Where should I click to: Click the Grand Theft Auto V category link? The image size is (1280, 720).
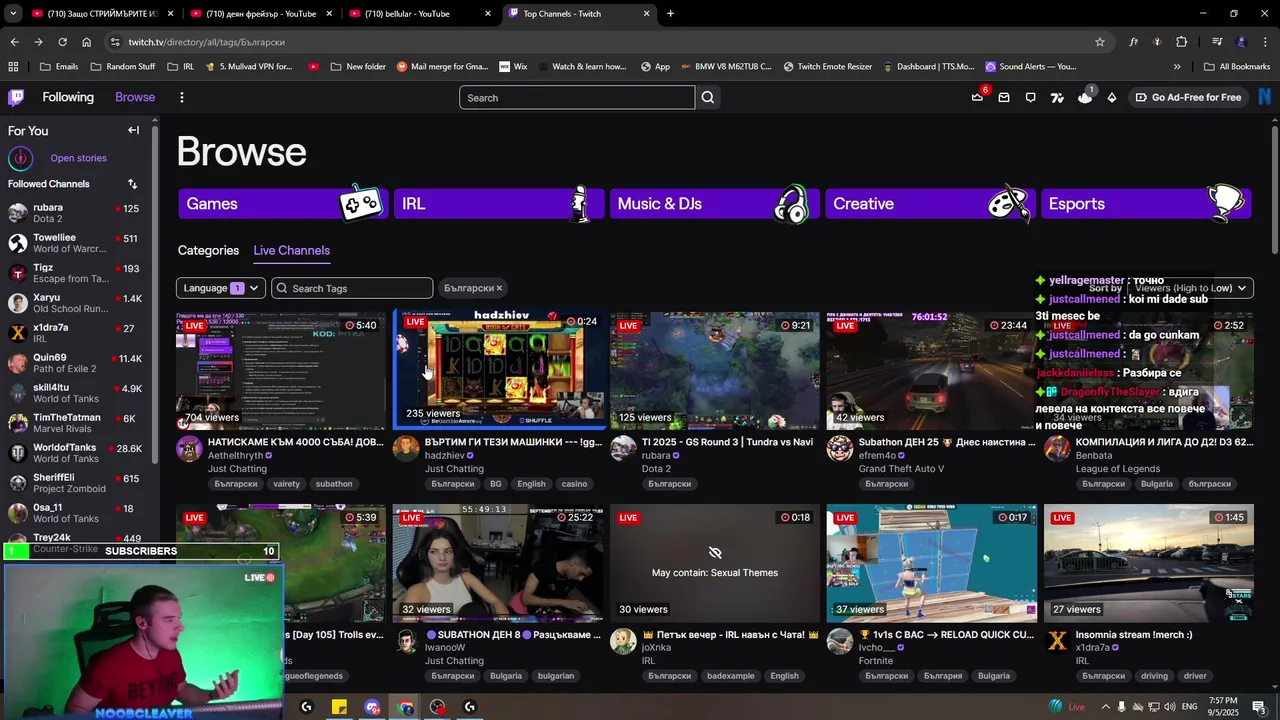901,469
